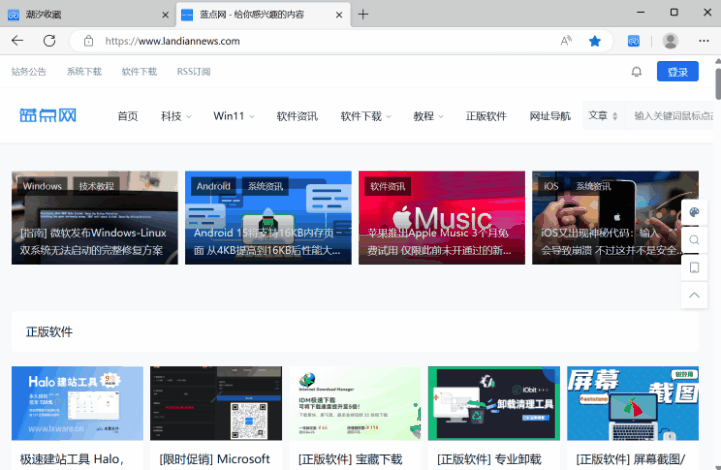Open the IObit 卸载清理工具 thumbnail

[x=494, y=403]
